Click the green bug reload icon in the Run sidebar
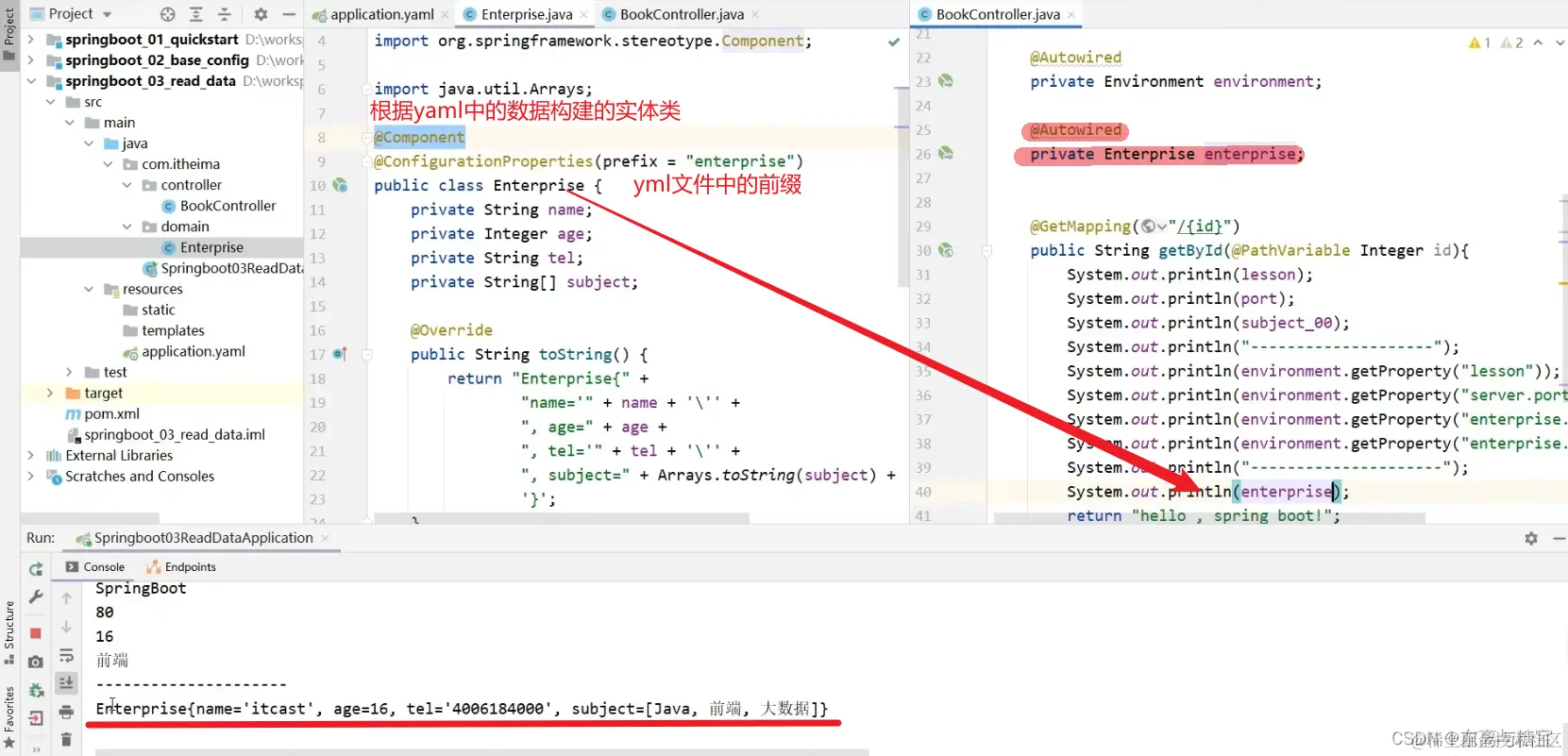 pos(36,690)
